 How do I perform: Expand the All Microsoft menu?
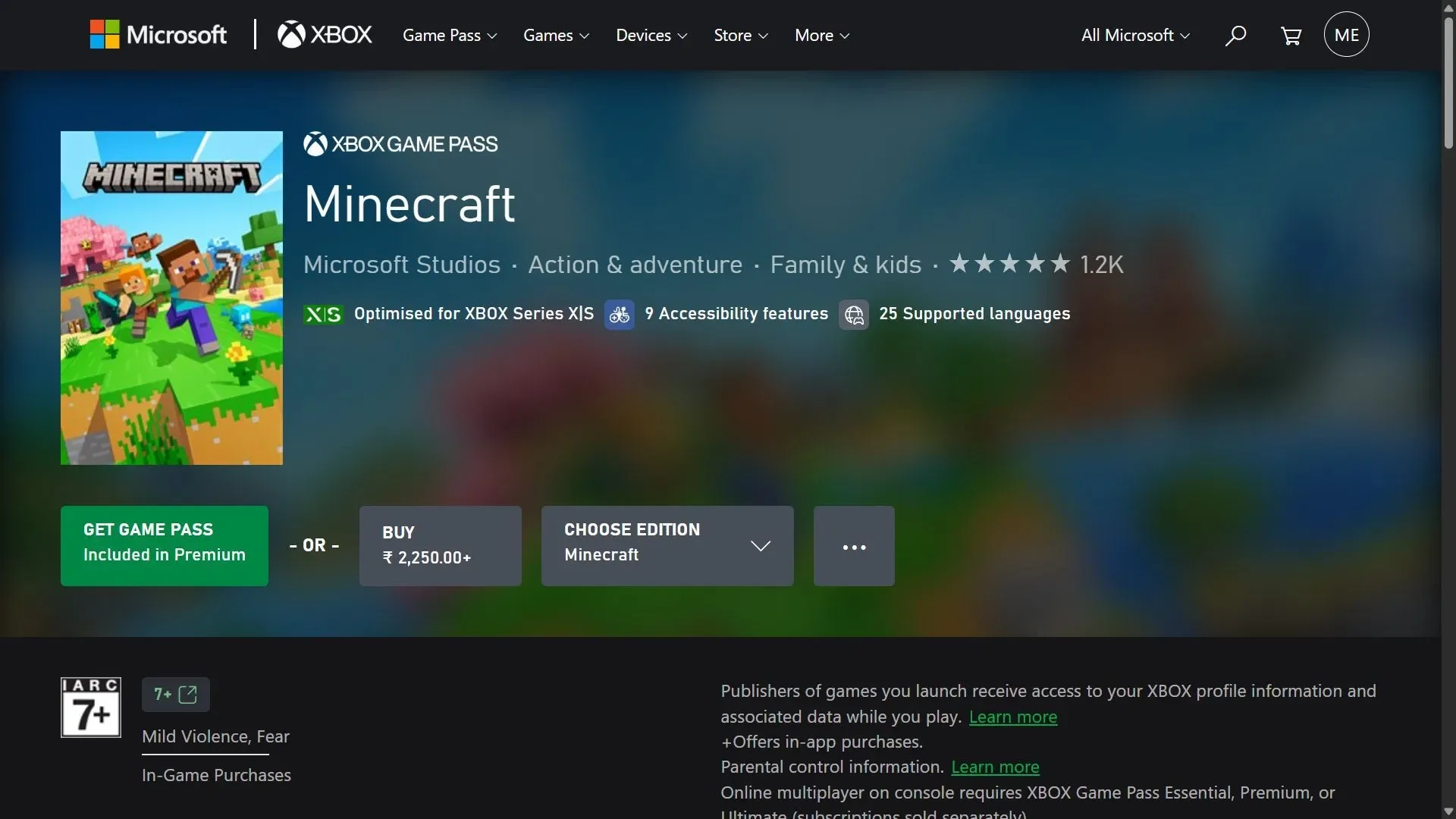pyautogui.click(x=1135, y=36)
